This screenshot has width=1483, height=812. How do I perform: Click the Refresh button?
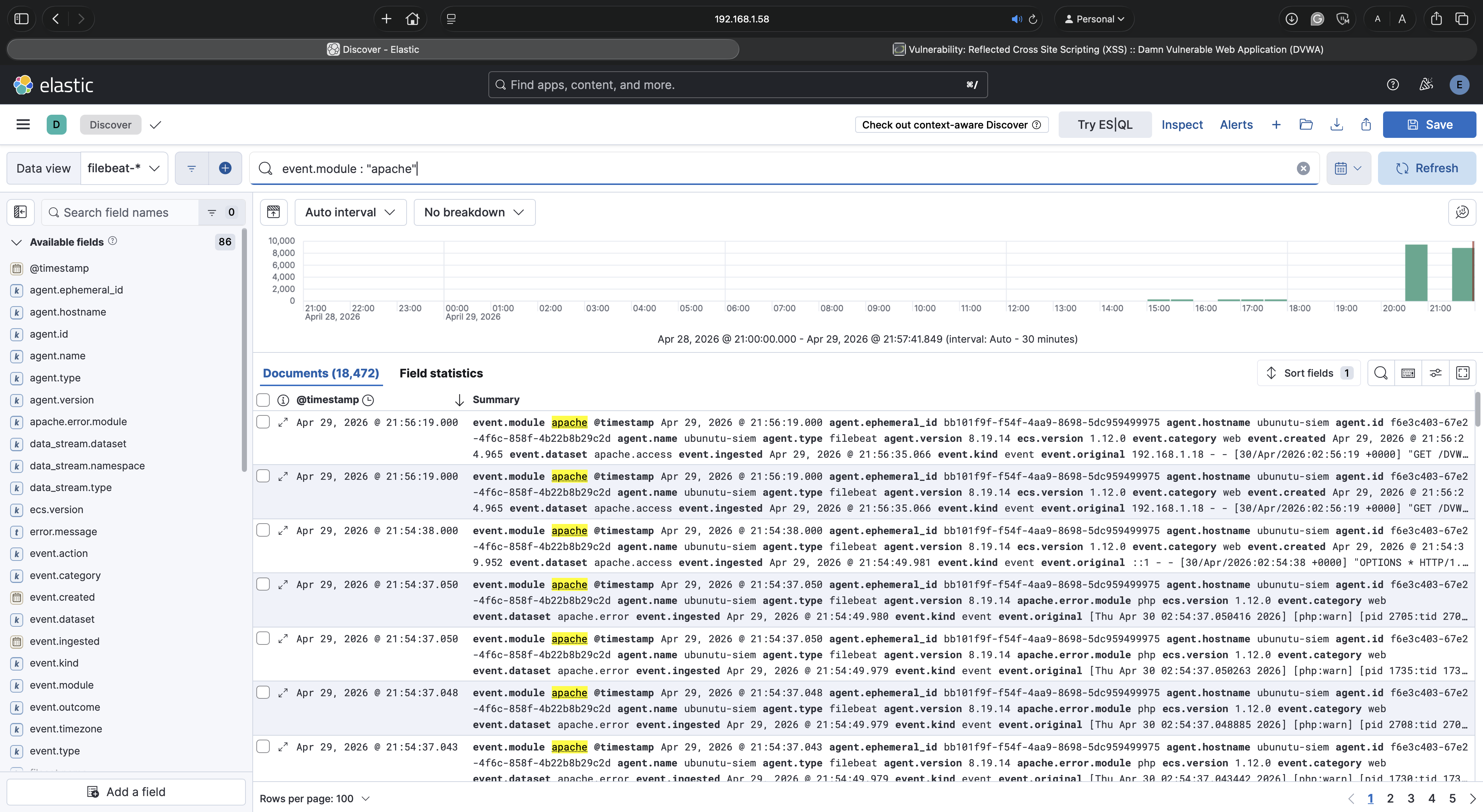[1427, 168]
